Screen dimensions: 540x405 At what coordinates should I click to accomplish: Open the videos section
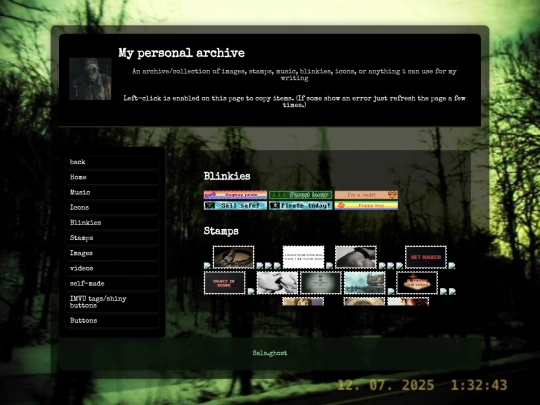[x=112, y=268]
